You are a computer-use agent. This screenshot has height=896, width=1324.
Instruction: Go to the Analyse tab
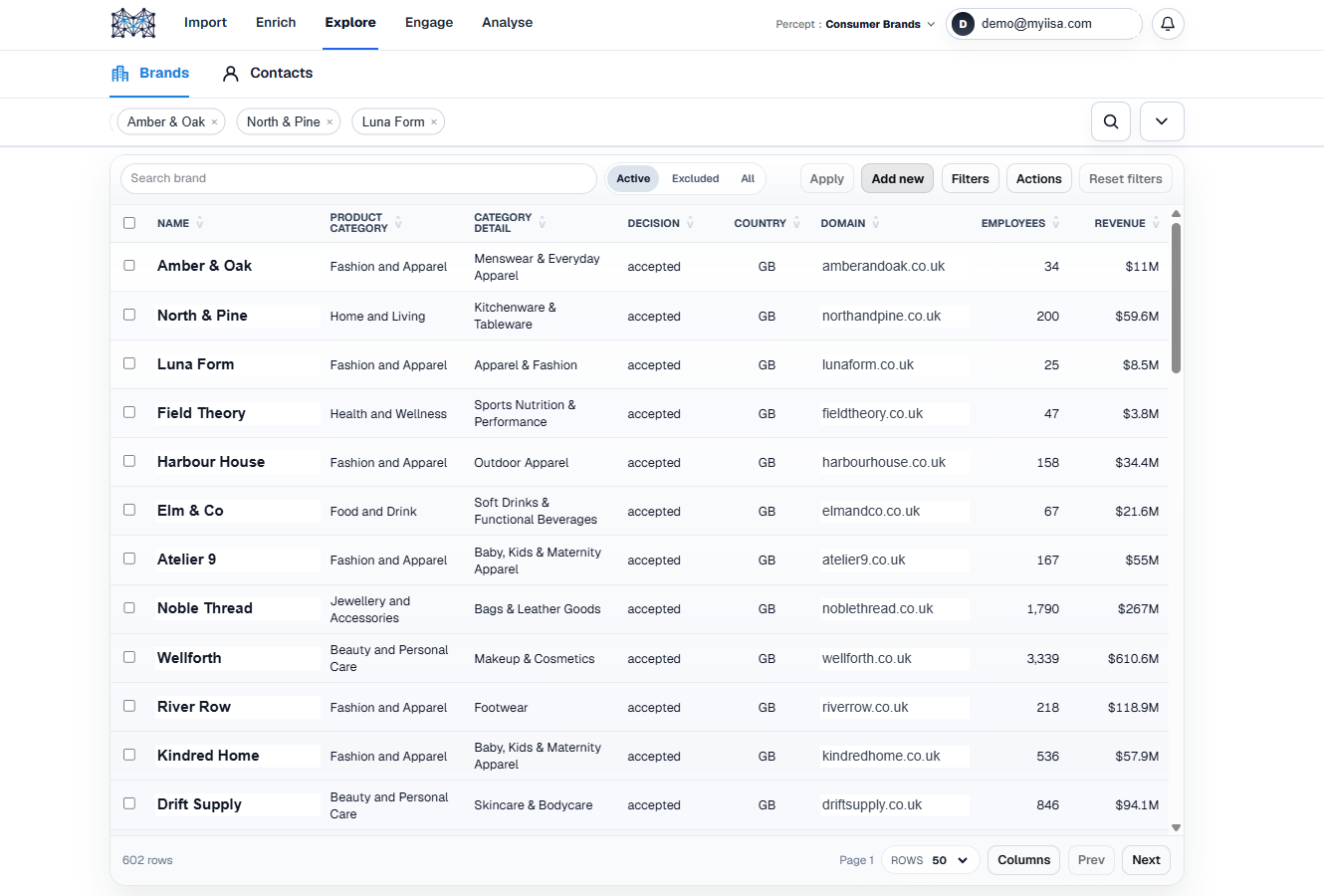coord(507,23)
